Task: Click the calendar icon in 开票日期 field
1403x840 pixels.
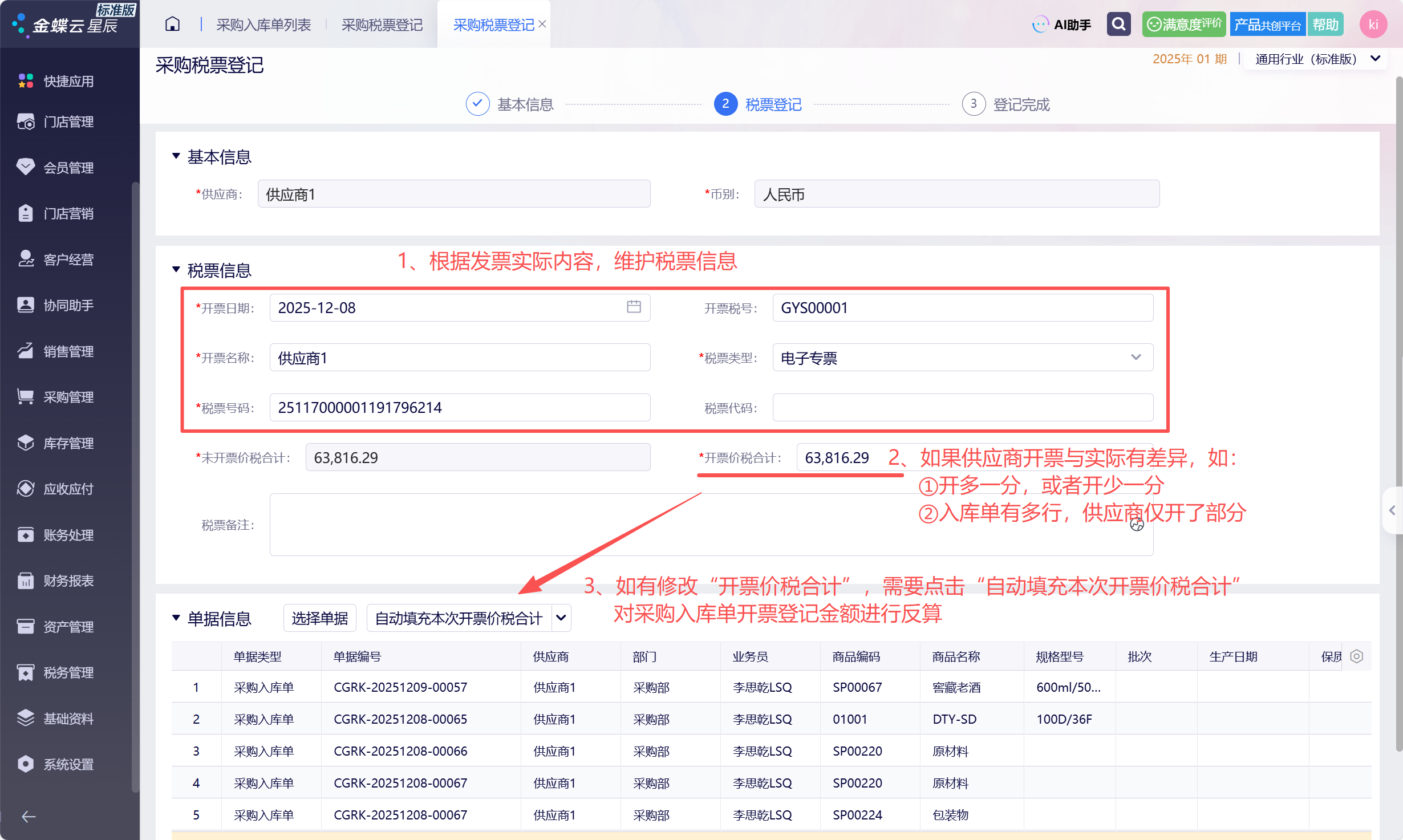Action: [634, 307]
